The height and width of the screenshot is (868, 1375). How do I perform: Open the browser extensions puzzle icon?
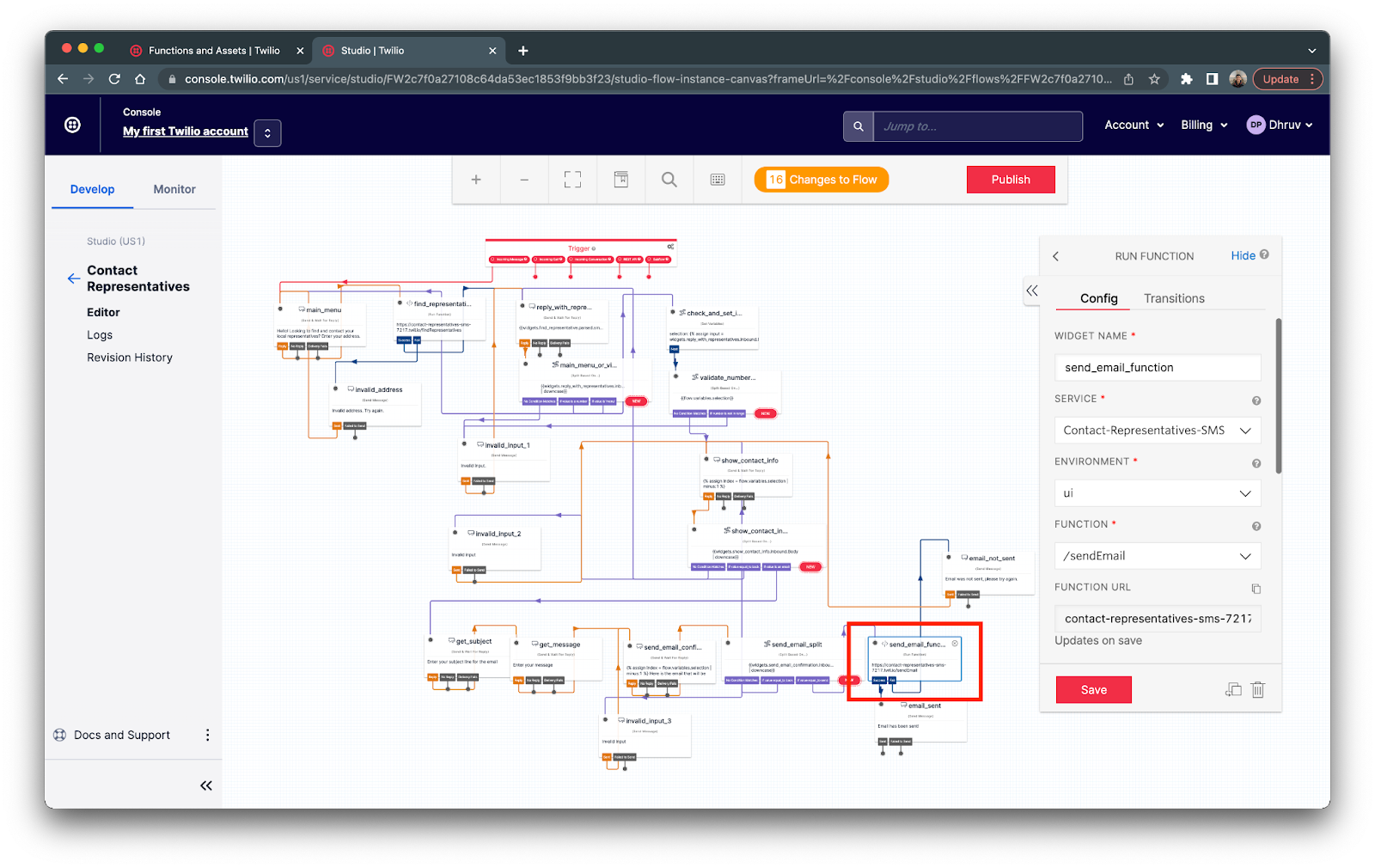pos(1187,79)
